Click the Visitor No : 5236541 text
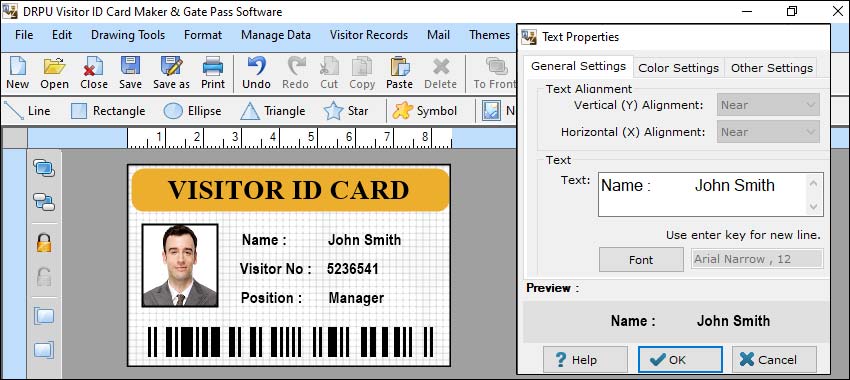This screenshot has width=850, height=380. [x=309, y=269]
